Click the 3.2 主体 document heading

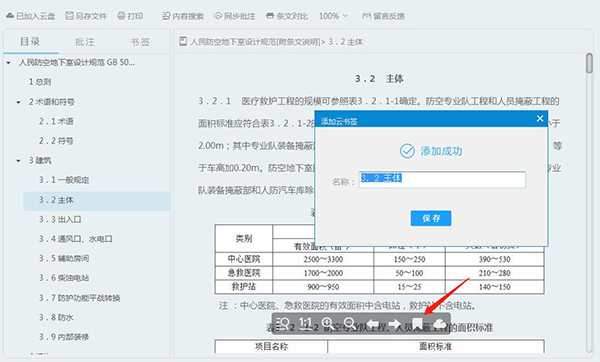(379, 79)
